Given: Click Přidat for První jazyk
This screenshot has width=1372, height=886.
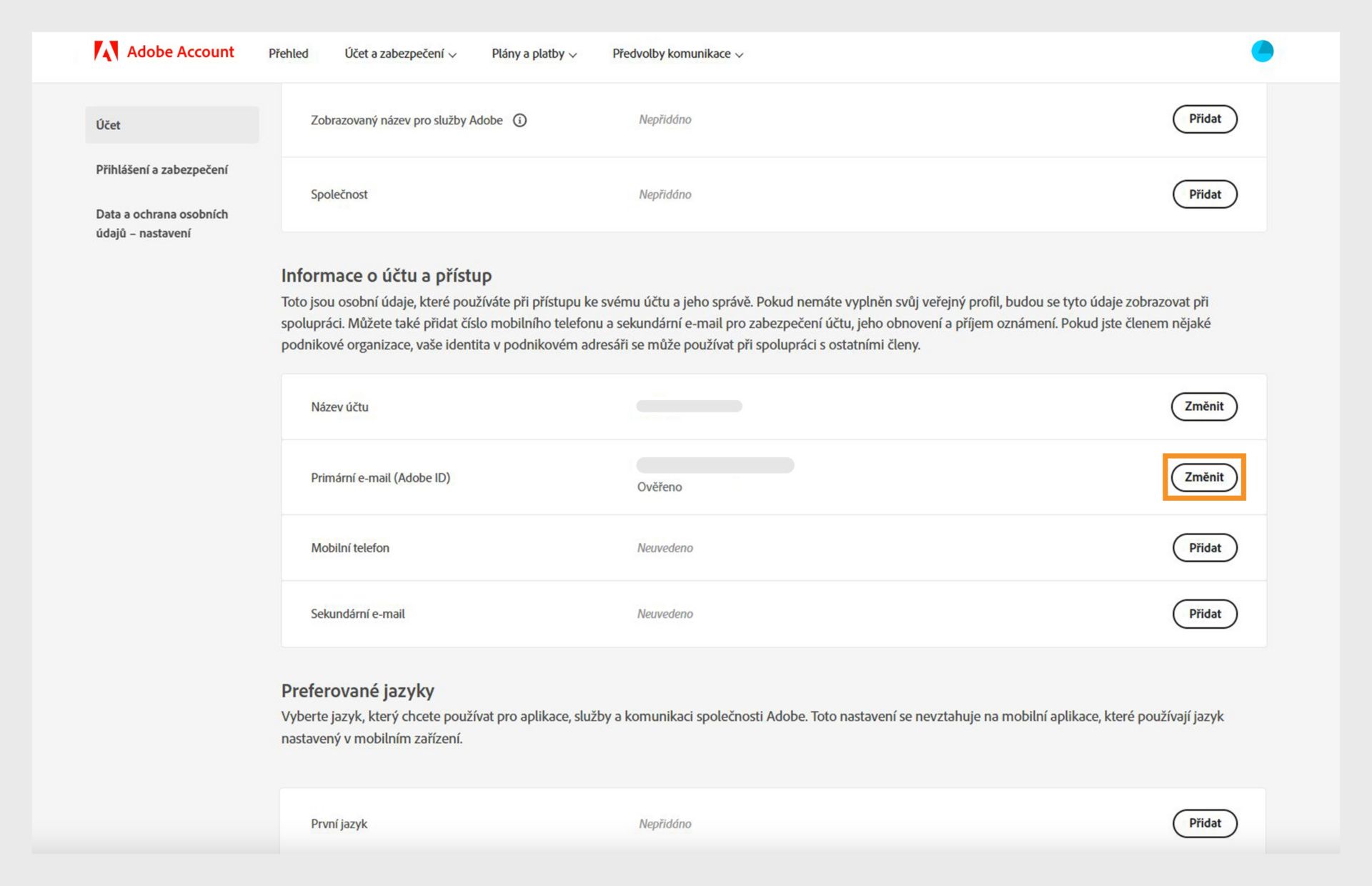Looking at the screenshot, I should point(1204,823).
